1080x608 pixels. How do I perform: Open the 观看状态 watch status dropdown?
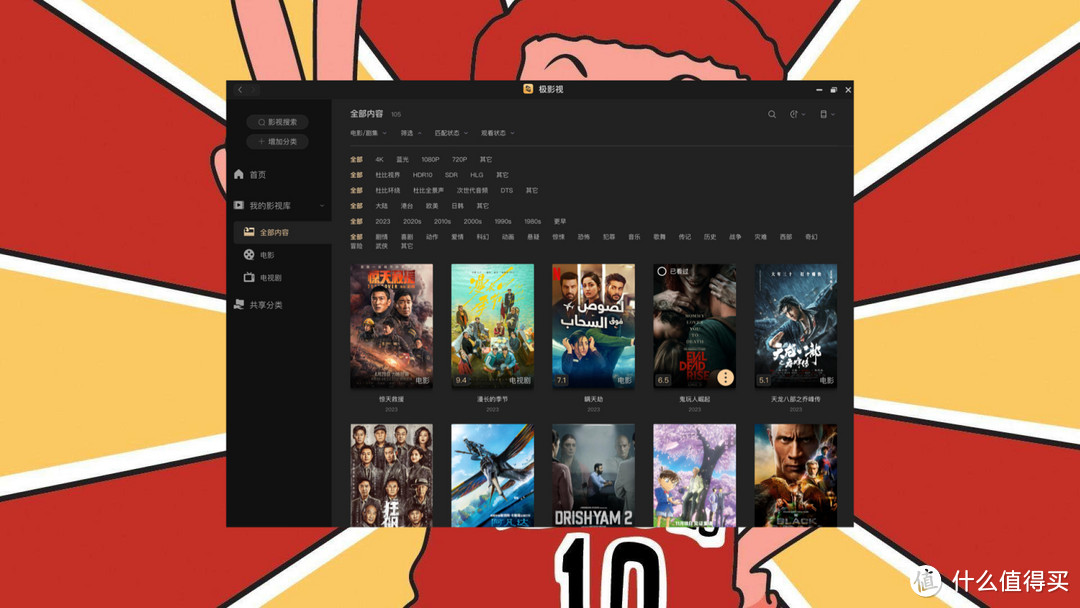[x=497, y=133]
